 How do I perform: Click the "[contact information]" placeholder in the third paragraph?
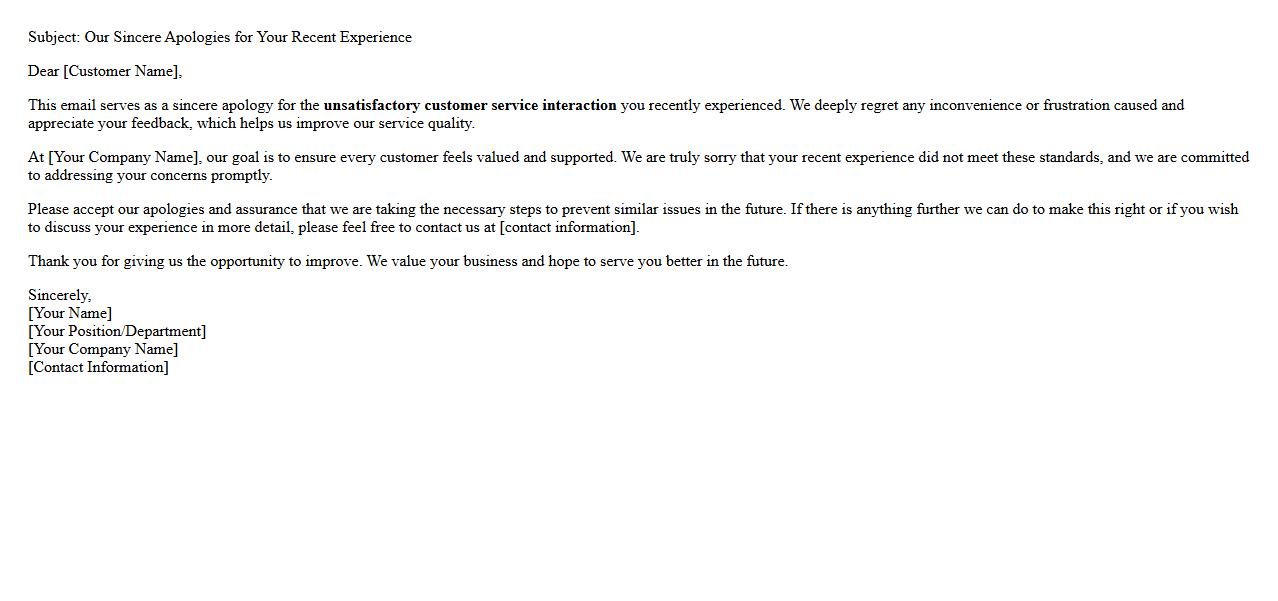(568, 227)
